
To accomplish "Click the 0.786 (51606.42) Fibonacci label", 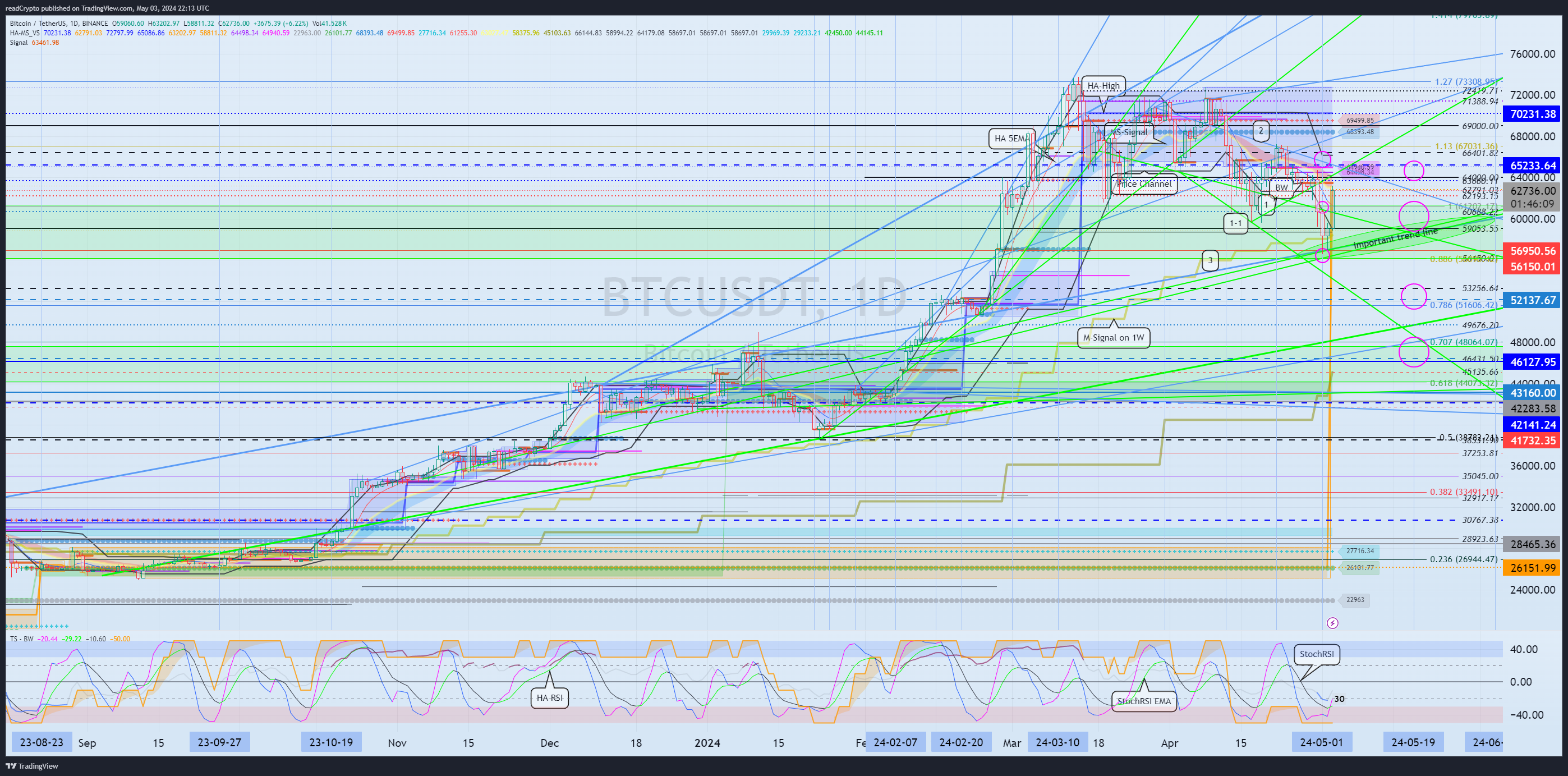I will pyautogui.click(x=1464, y=305).
